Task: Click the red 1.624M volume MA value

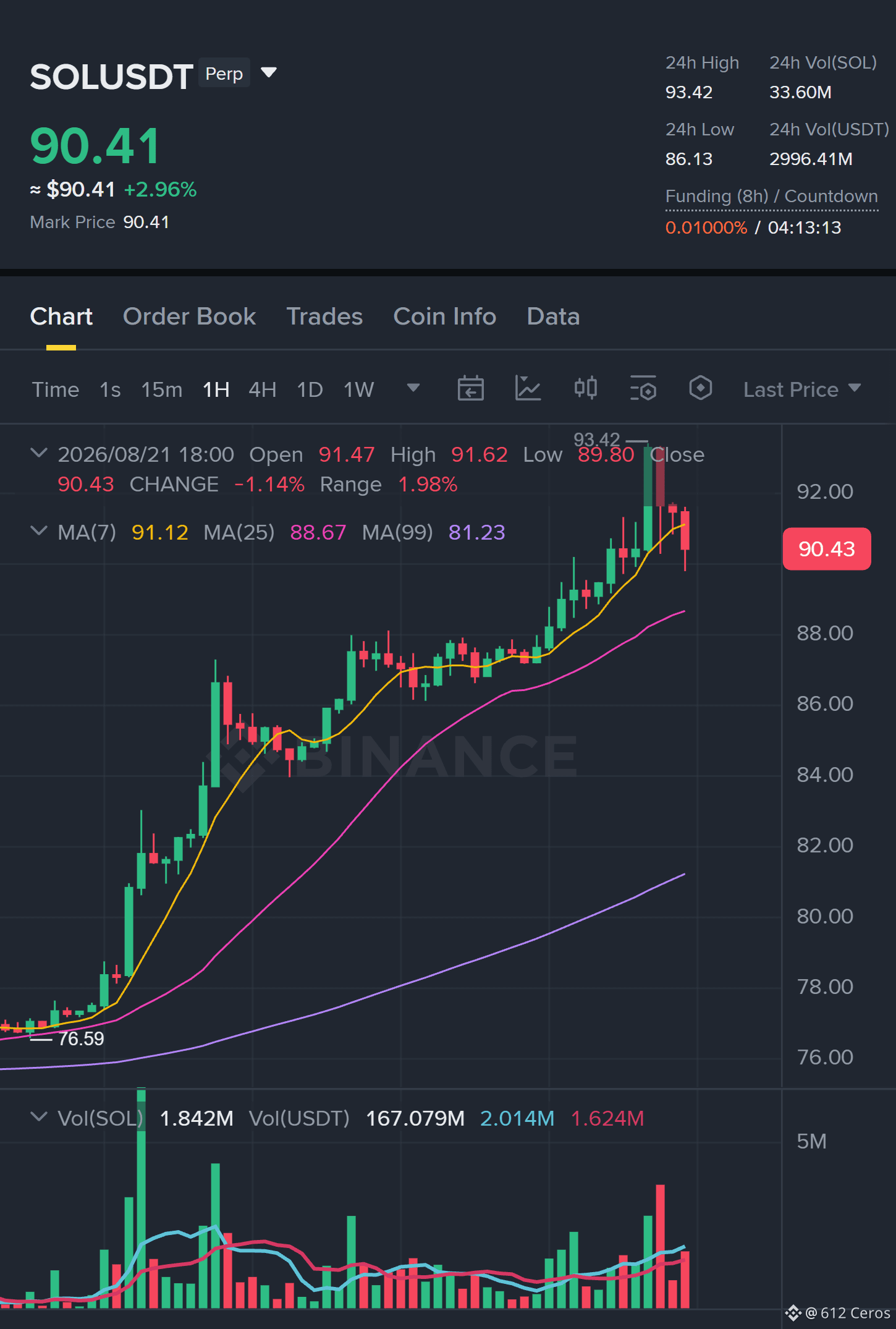Action: [607, 1118]
